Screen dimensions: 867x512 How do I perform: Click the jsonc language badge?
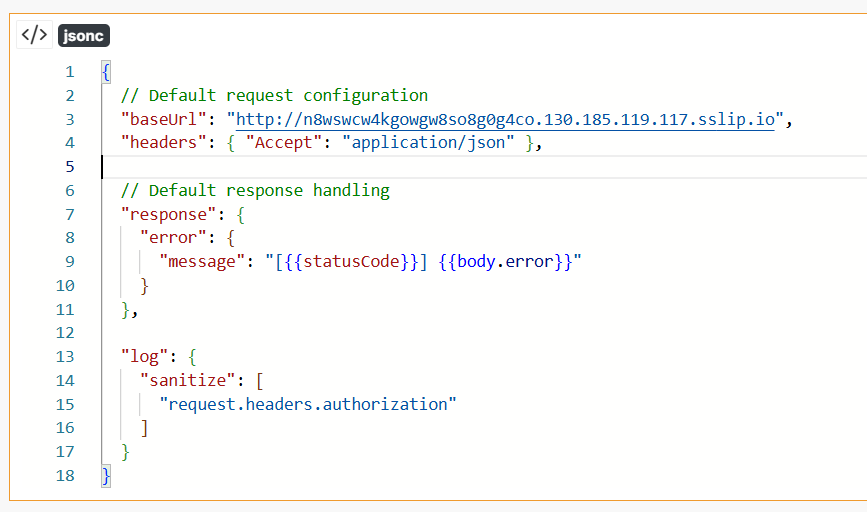tap(83, 35)
